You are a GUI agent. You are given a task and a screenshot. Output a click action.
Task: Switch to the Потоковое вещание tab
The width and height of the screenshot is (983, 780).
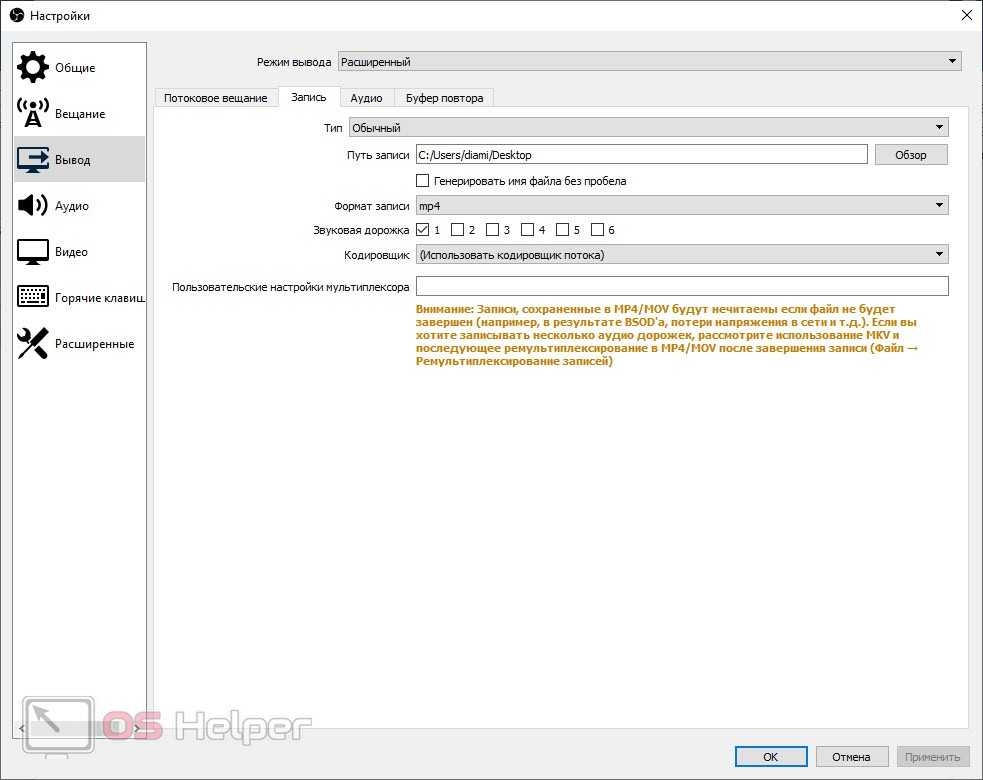[x=216, y=98]
